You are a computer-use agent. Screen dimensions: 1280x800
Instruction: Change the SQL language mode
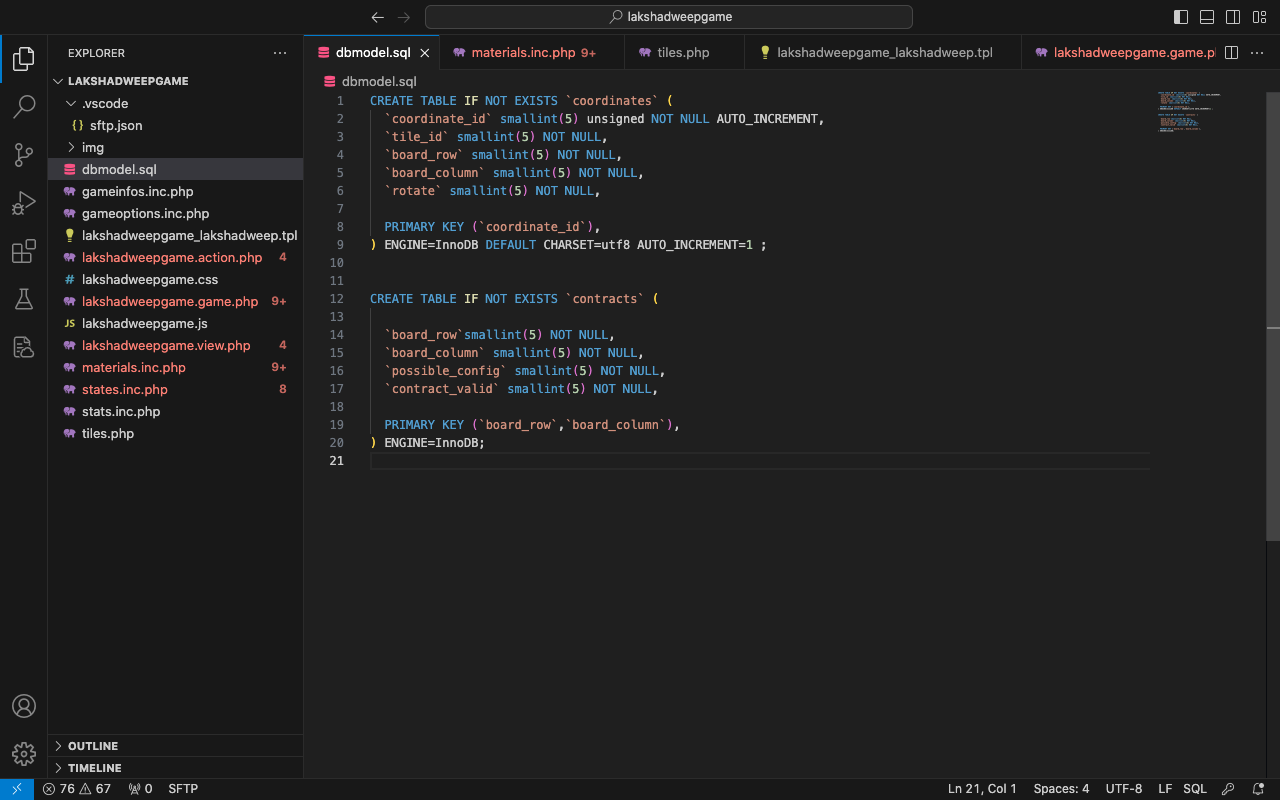(1195, 789)
